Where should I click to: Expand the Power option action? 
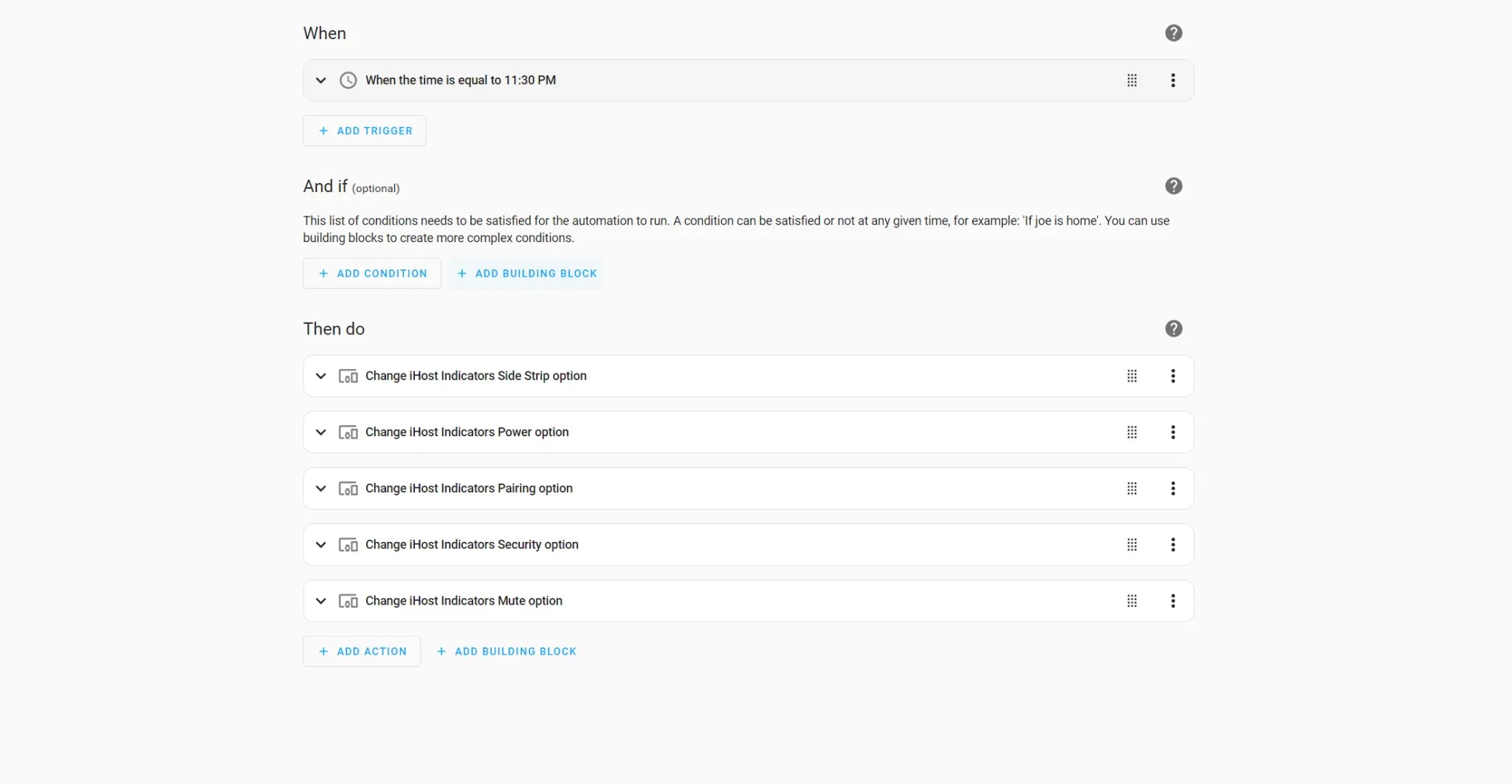point(320,432)
